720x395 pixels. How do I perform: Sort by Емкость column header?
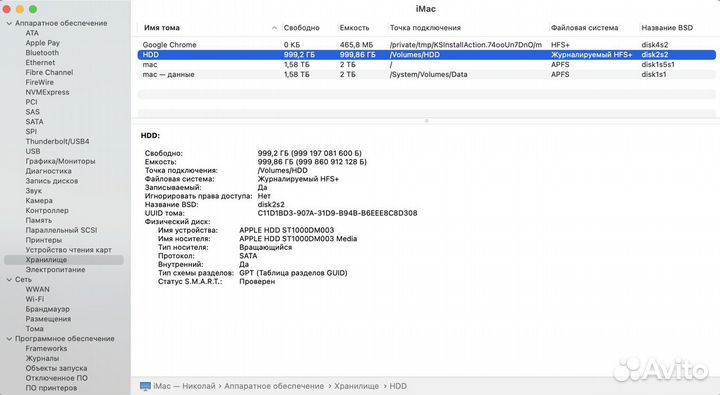[354, 28]
